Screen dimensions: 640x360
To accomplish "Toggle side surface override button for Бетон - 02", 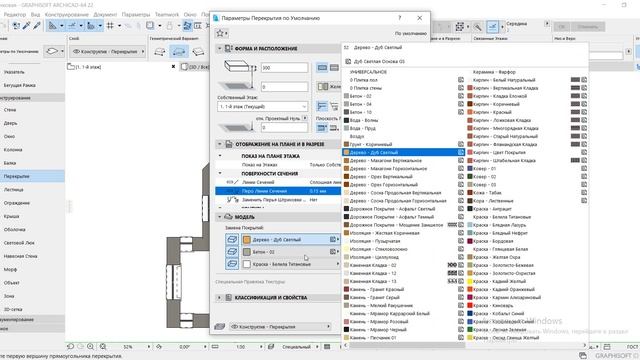I will tap(232, 252).
